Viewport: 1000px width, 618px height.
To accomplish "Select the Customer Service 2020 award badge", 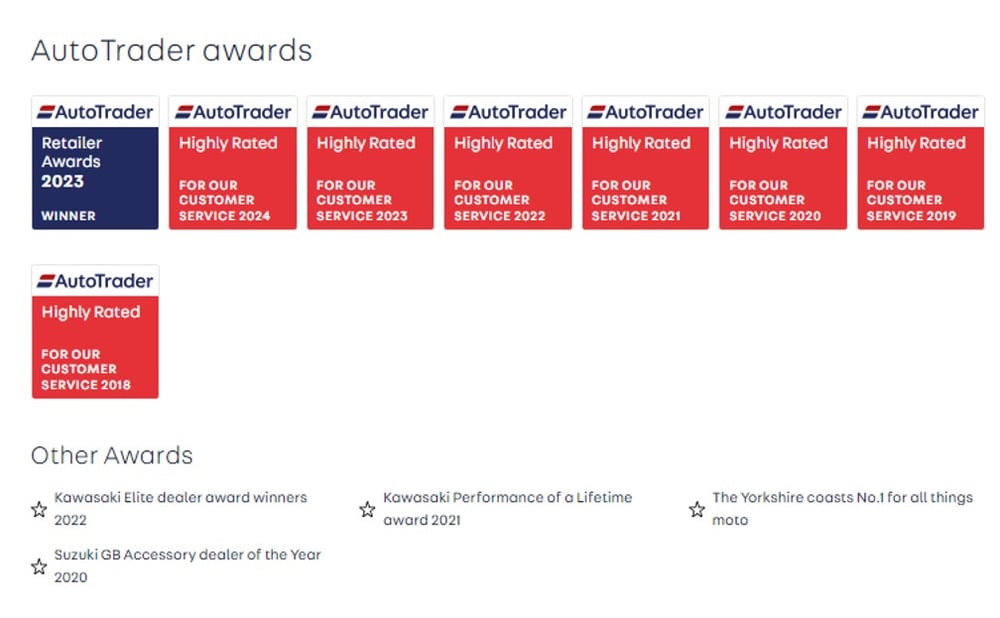I will [783, 163].
